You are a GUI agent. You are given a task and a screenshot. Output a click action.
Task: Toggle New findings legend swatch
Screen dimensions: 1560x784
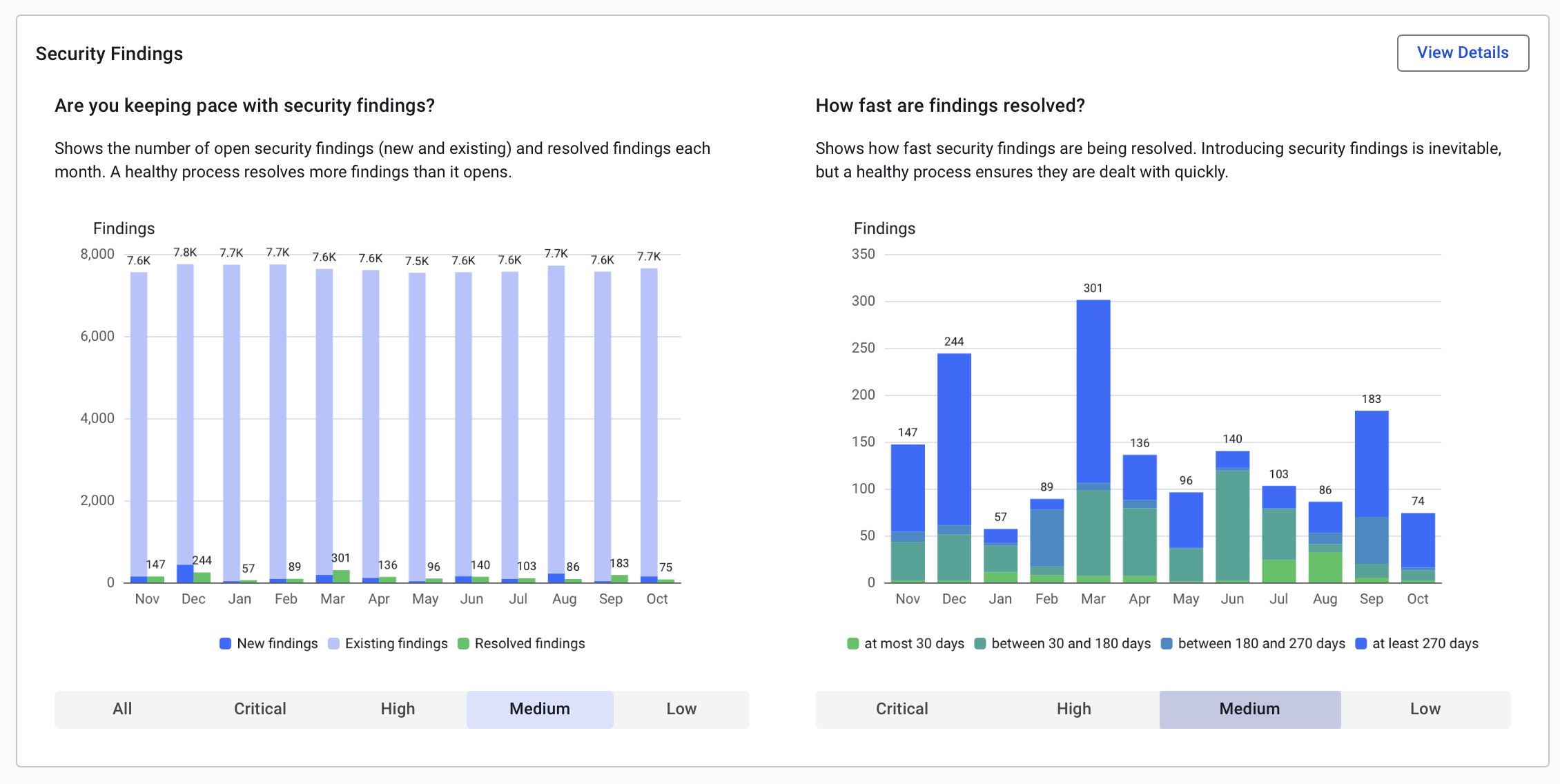click(225, 643)
